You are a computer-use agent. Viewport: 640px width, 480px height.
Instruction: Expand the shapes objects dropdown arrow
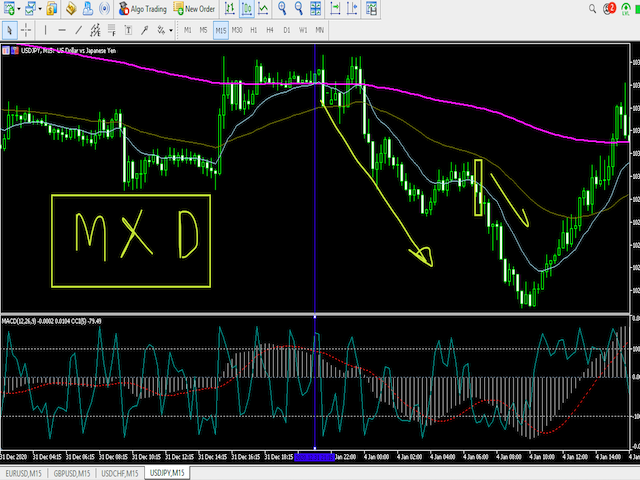click(x=171, y=31)
